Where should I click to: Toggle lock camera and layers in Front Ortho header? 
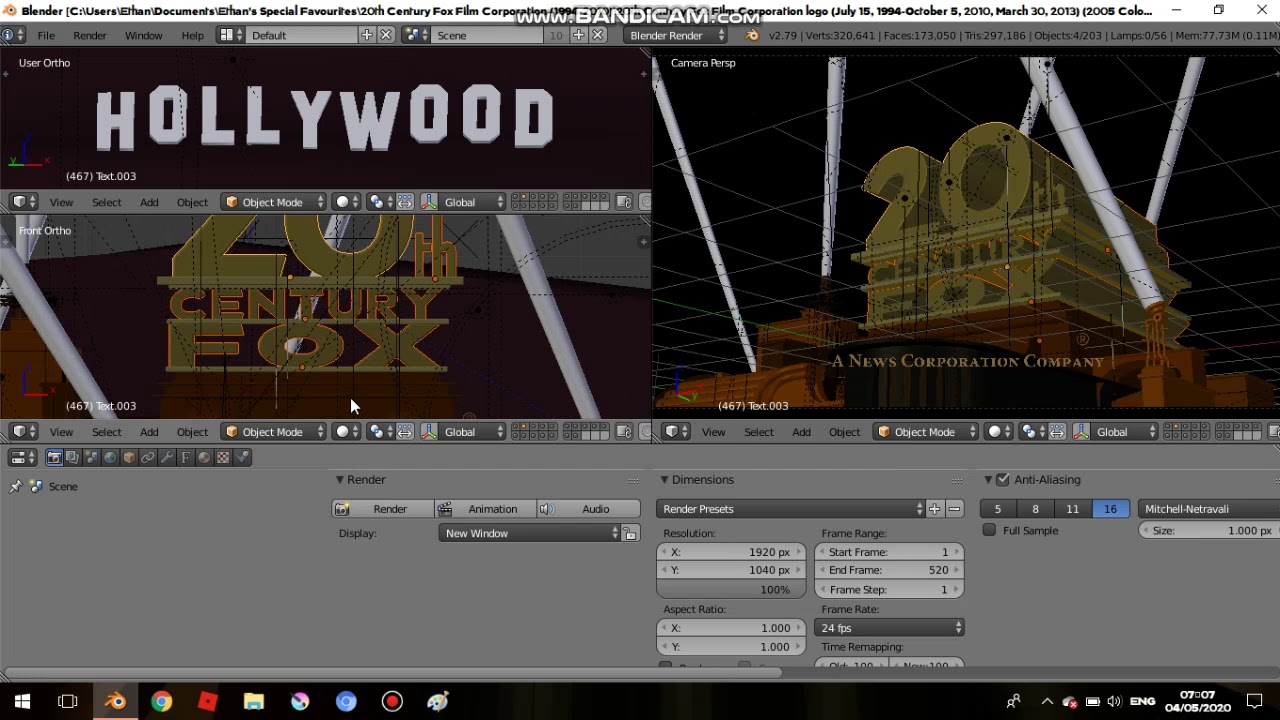(623, 432)
